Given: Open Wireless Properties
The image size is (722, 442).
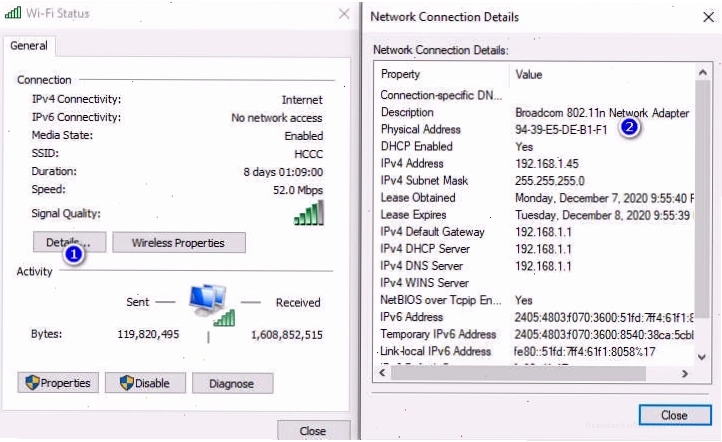Looking at the screenshot, I should pos(179,243).
